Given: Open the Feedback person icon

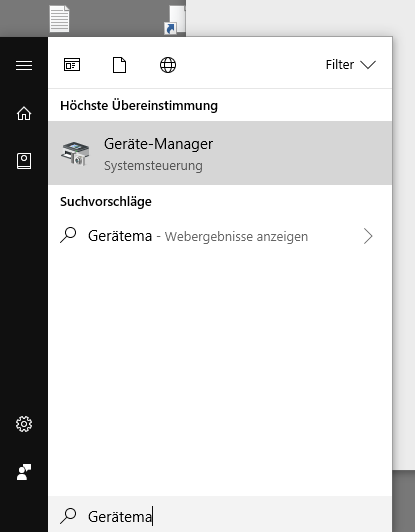Looking at the screenshot, I should pos(24,472).
